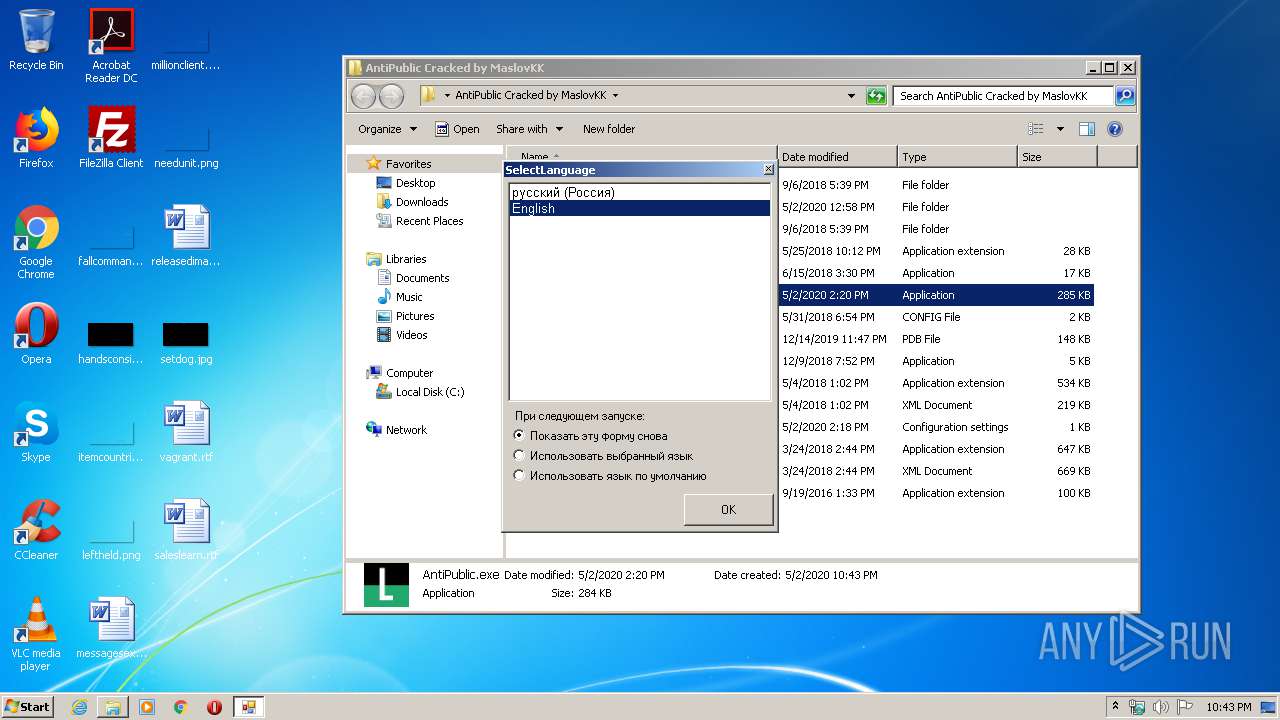
Task: Click Open in the Explorer toolbar
Action: click(x=457, y=129)
